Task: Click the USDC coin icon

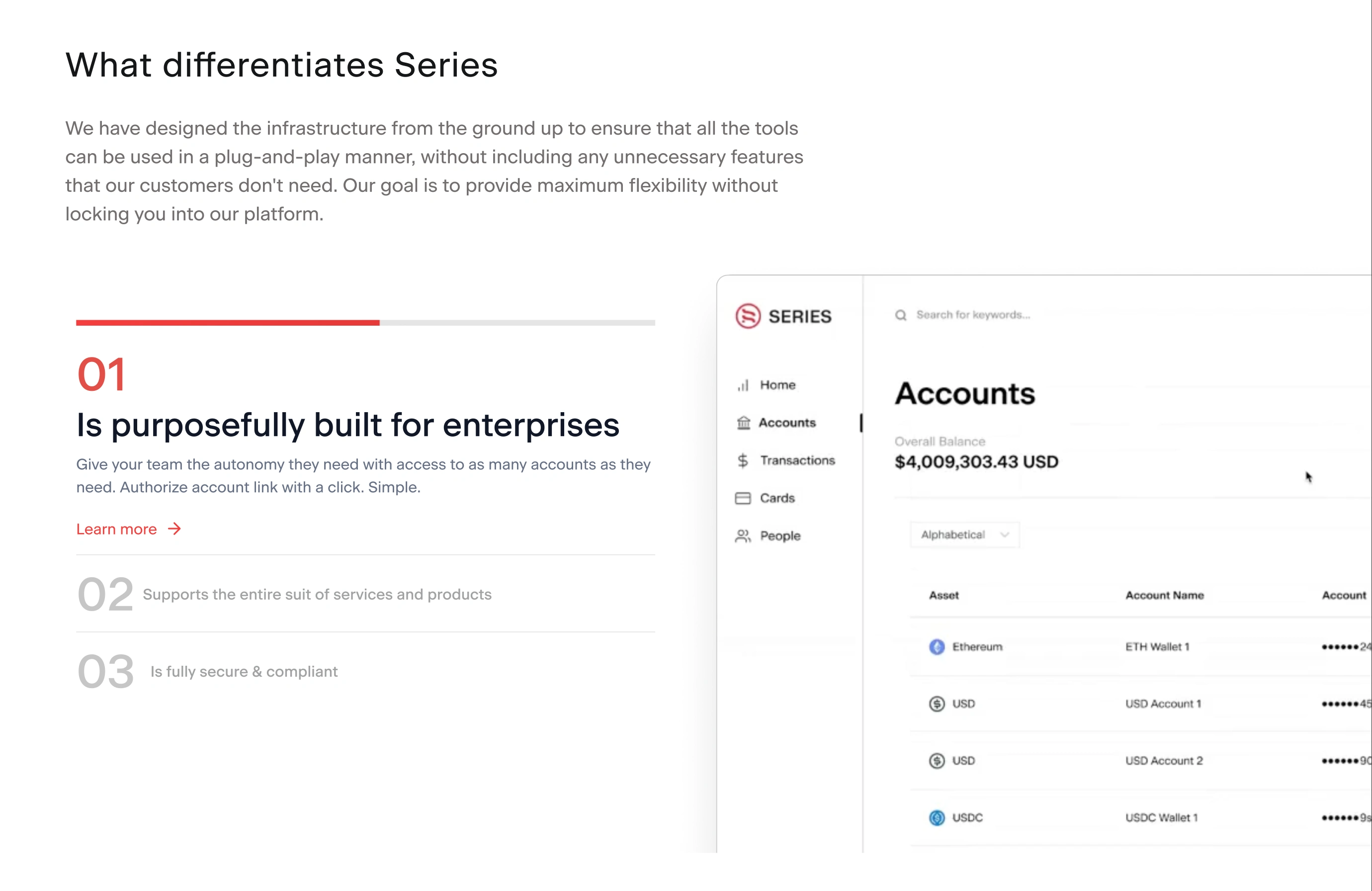Action: (937, 818)
